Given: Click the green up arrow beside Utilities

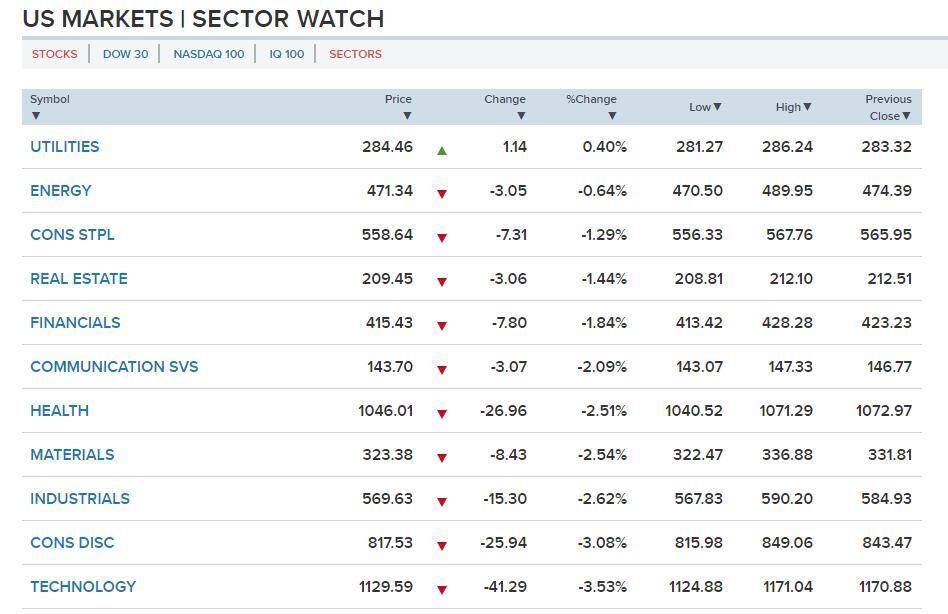Looking at the screenshot, I should [442, 151].
